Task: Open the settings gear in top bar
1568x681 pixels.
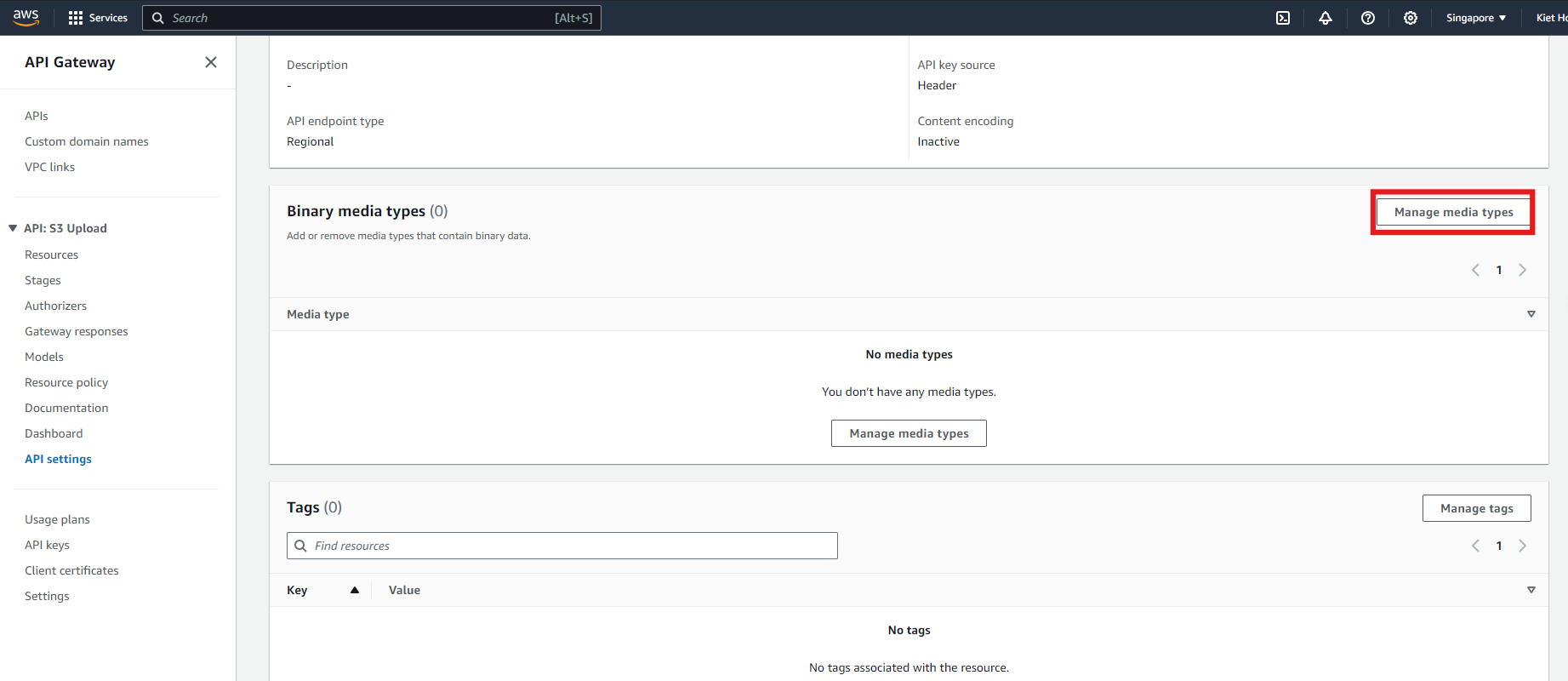Action: click(x=1411, y=18)
